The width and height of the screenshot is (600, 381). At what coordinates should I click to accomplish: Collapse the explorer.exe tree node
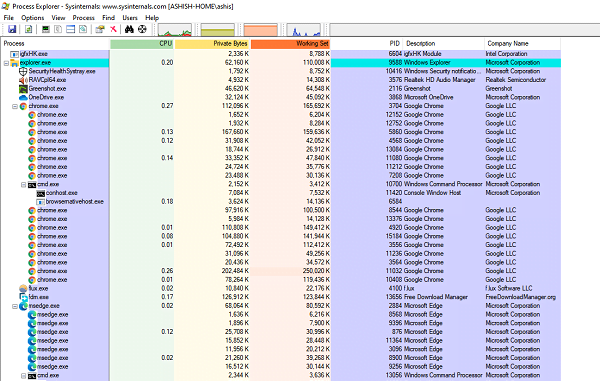(x=6, y=63)
